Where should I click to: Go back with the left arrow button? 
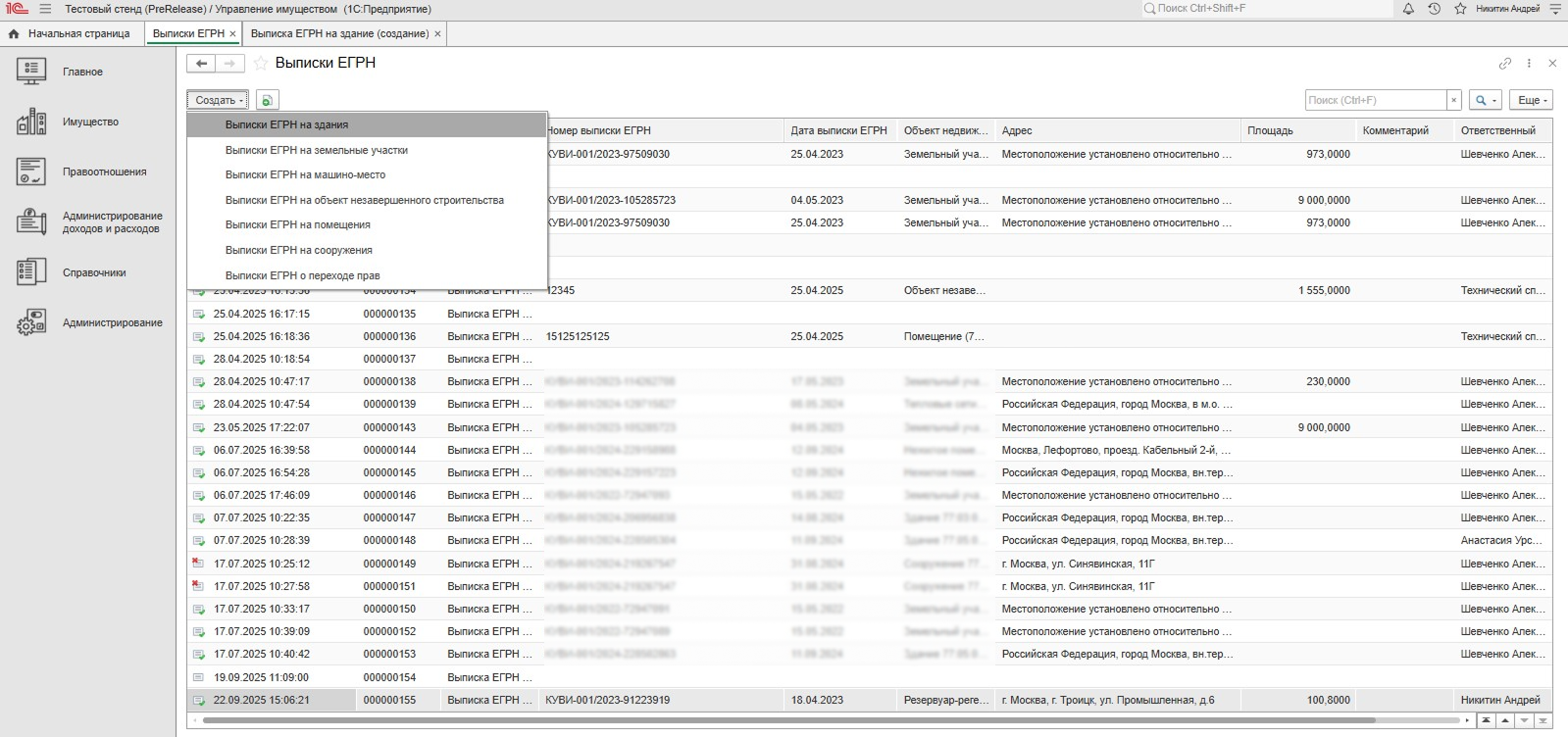tap(201, 64)
